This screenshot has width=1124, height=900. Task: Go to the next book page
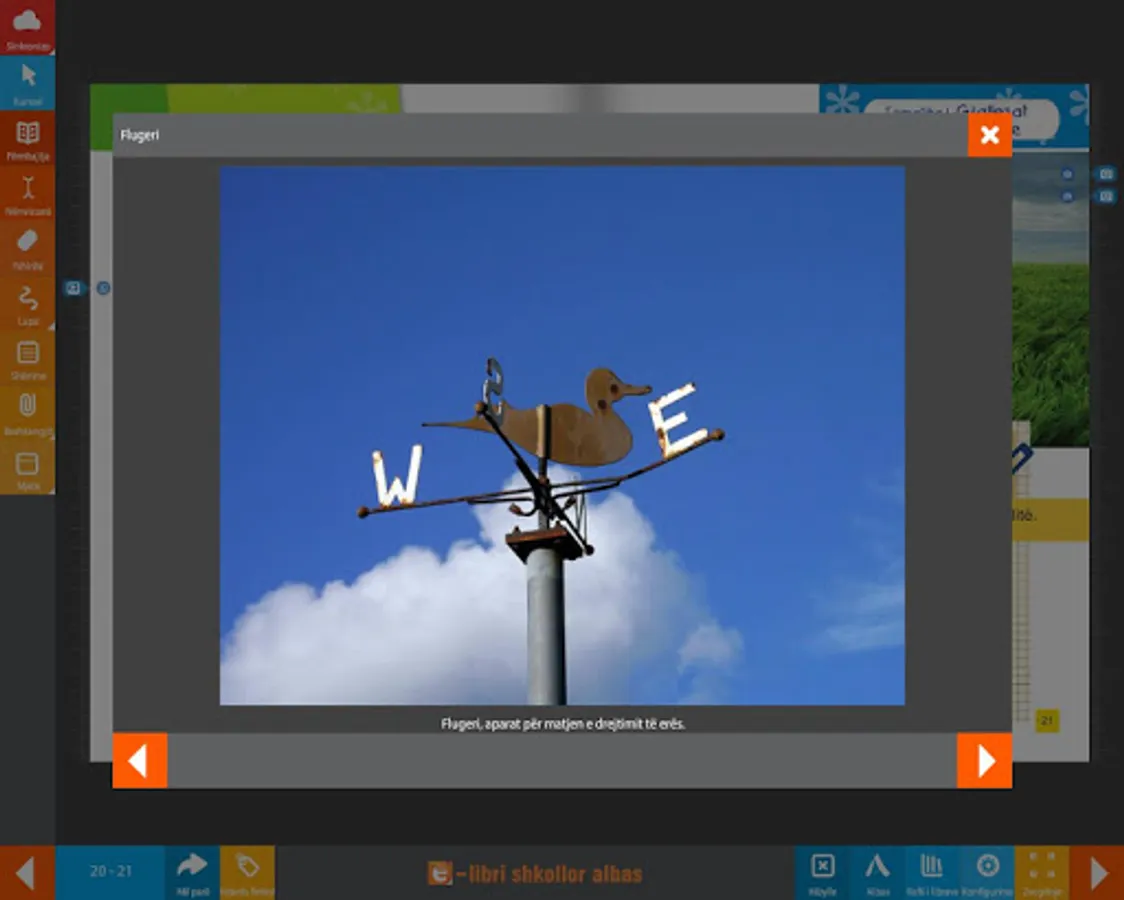[x=1097, y=873]
